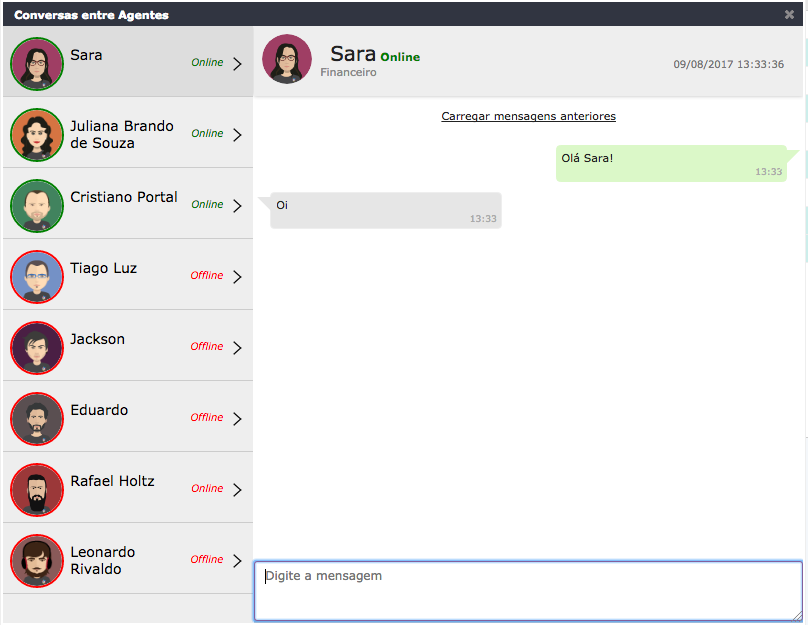Image resolution: width=808 pixels, height=625 pixels.
Task: Select the Jackson conversation name
Action: (98, 339)
